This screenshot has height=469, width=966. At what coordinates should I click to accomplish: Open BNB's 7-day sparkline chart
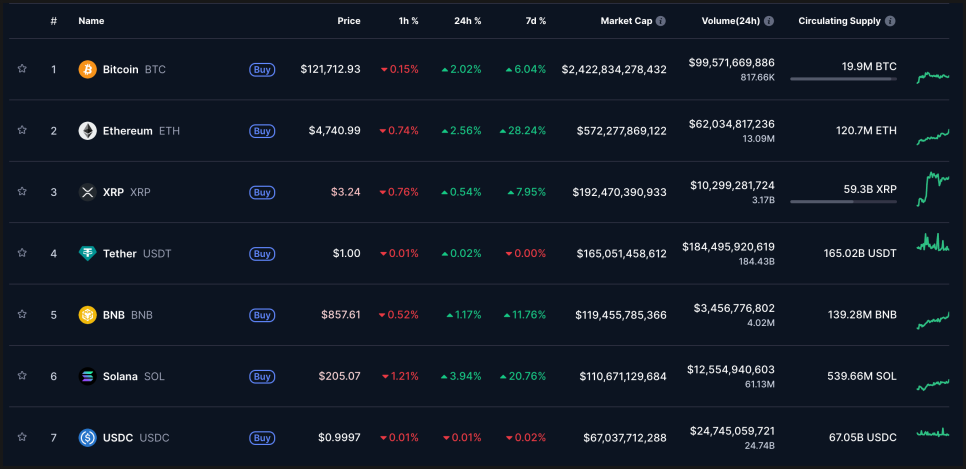tap(933, 320)
